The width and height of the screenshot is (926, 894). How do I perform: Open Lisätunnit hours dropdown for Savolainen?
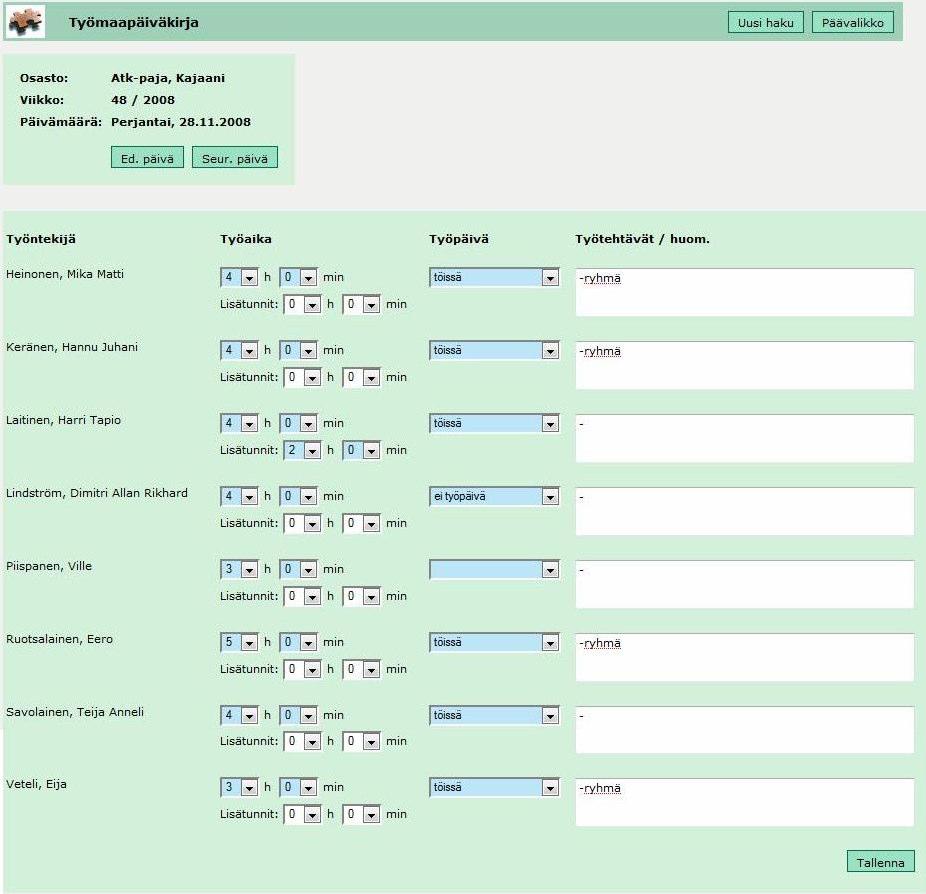pos(302,741)
